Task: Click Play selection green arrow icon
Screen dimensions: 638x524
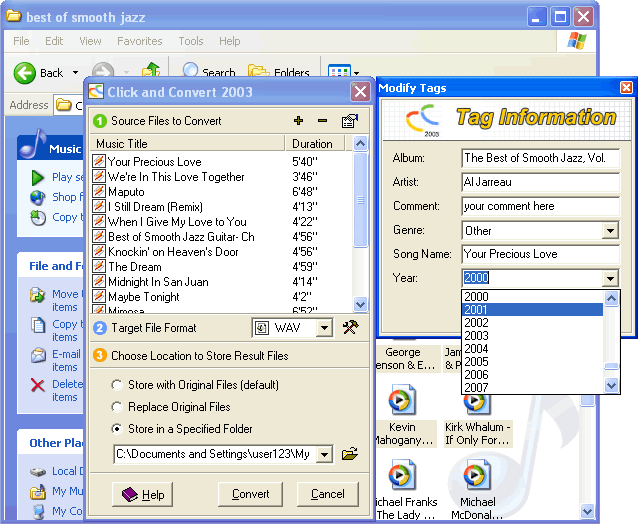Action: 38,177
